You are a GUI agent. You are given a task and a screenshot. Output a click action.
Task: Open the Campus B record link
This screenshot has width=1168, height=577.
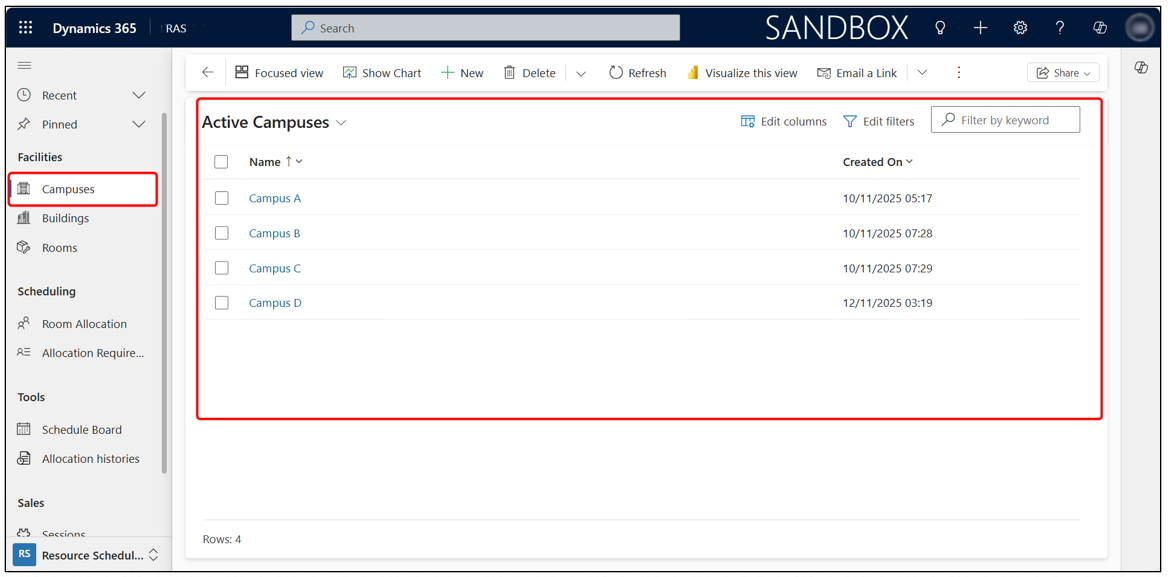(274, 233)
